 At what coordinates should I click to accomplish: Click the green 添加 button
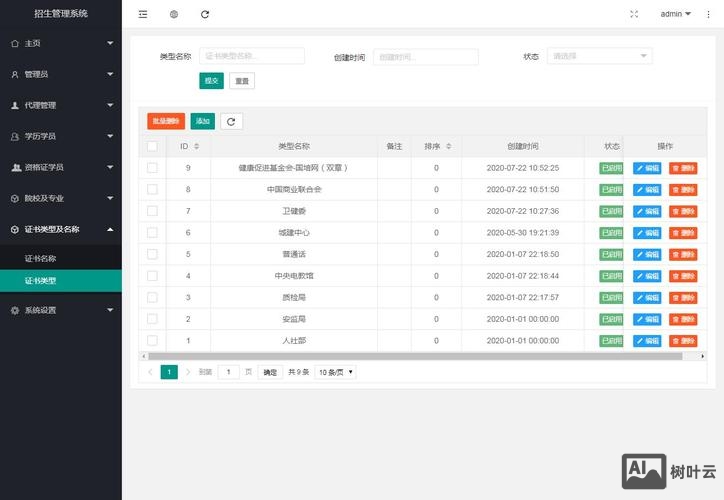[x=203, y=121]
